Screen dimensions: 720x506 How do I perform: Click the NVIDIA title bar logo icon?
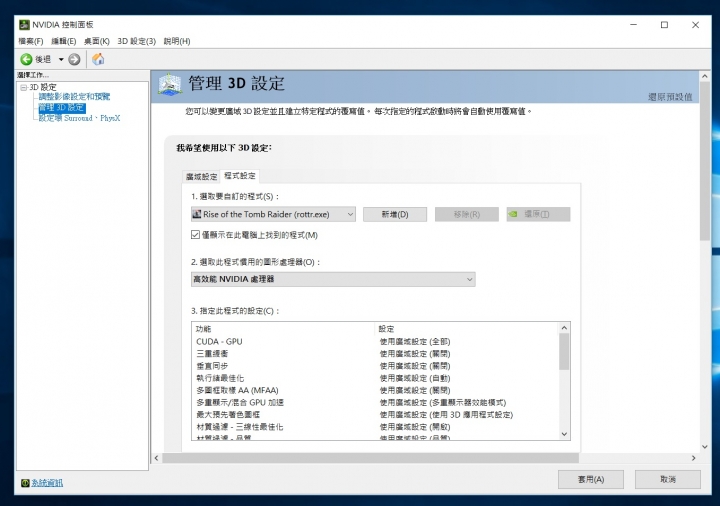pyautogui.click(x=24, y=25)
